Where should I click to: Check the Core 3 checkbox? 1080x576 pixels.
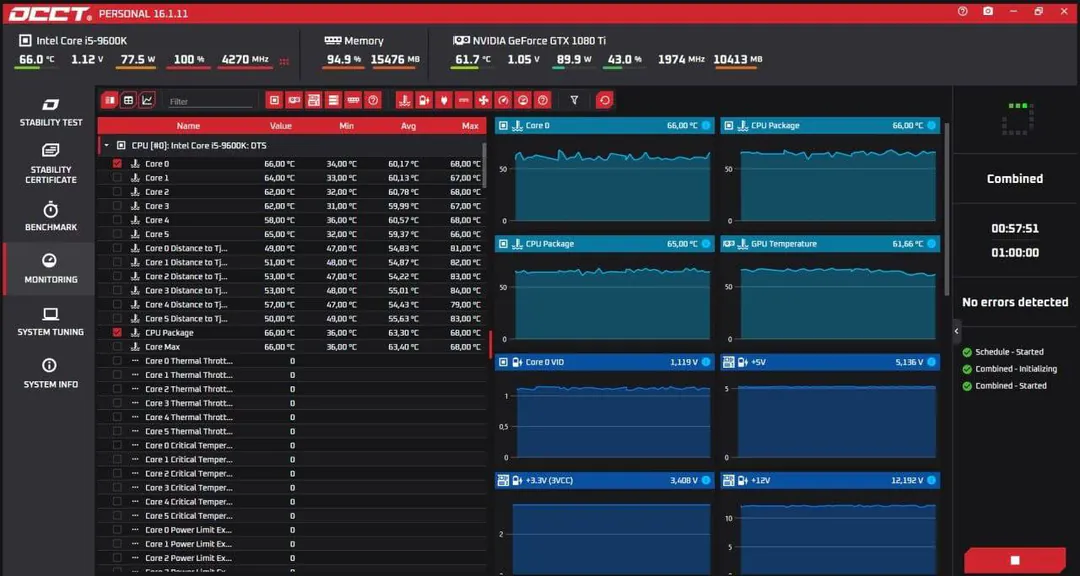click(x=117, y=206)
